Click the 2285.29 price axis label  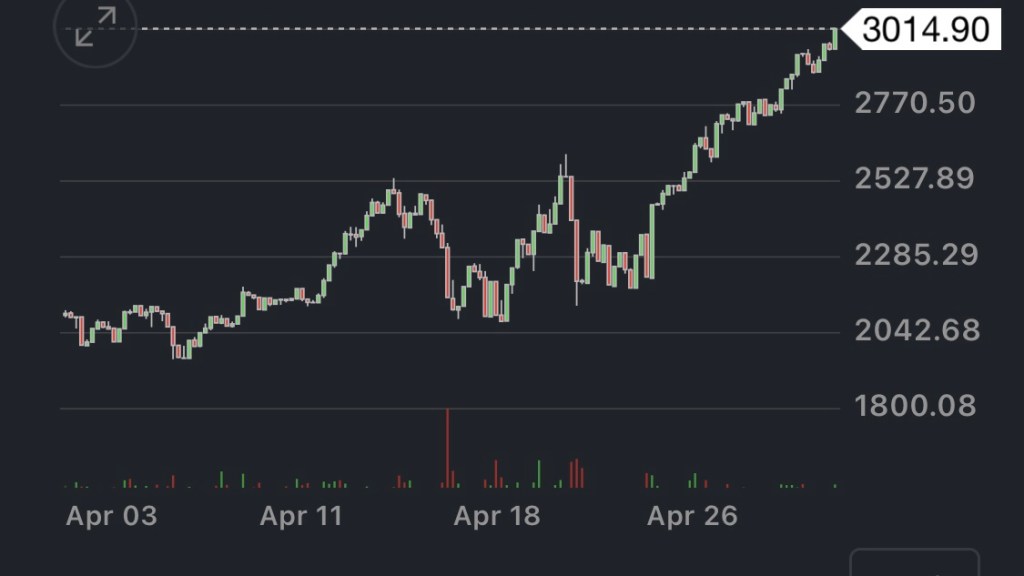[x=914, y=255]
